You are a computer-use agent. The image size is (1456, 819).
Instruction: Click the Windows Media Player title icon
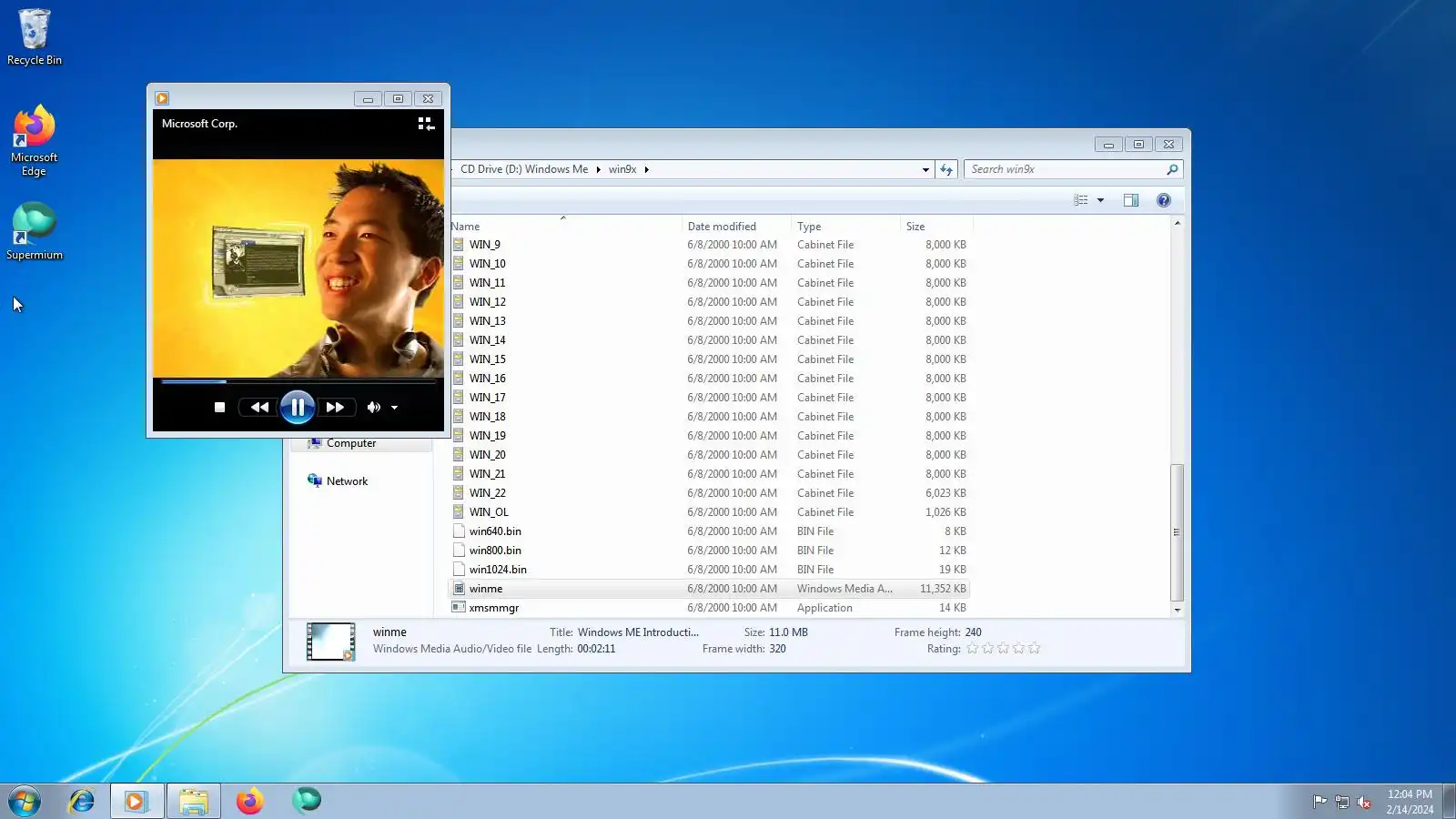click(x=162, y=98)
